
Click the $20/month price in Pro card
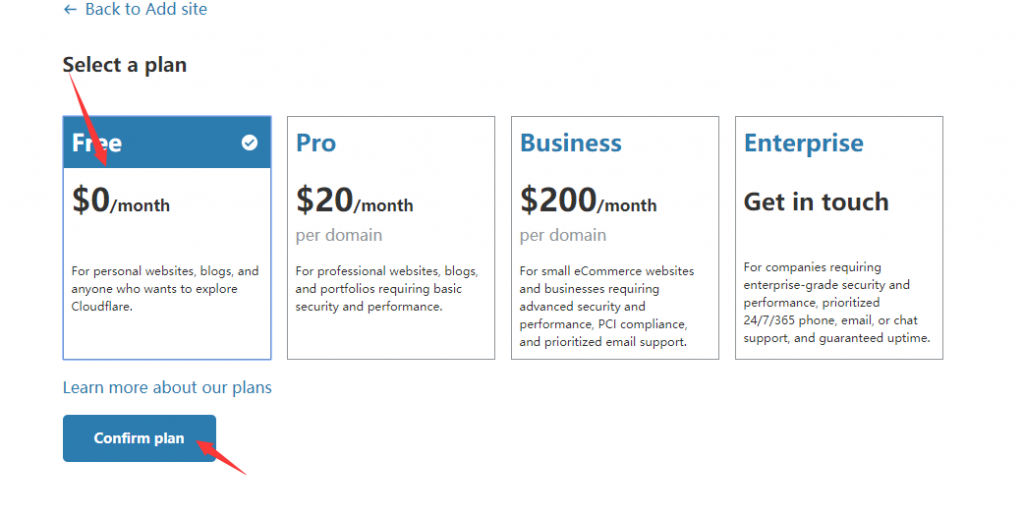[355, 200]
